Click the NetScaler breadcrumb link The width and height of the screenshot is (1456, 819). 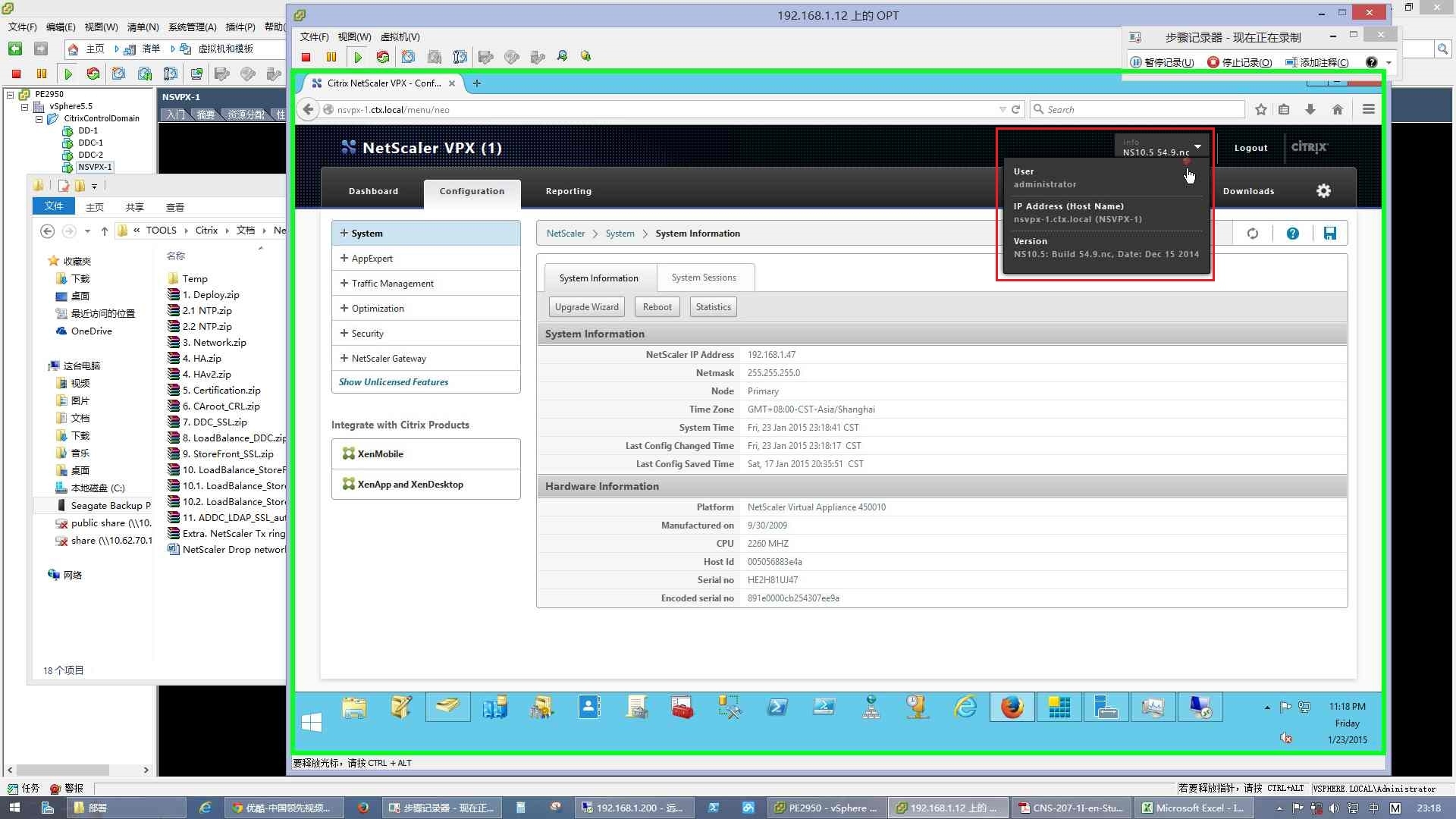(566, 234)
